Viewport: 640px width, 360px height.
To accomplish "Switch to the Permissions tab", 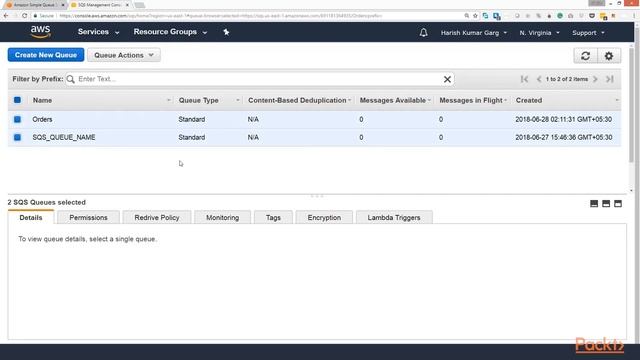I will (x=88, y=218).
